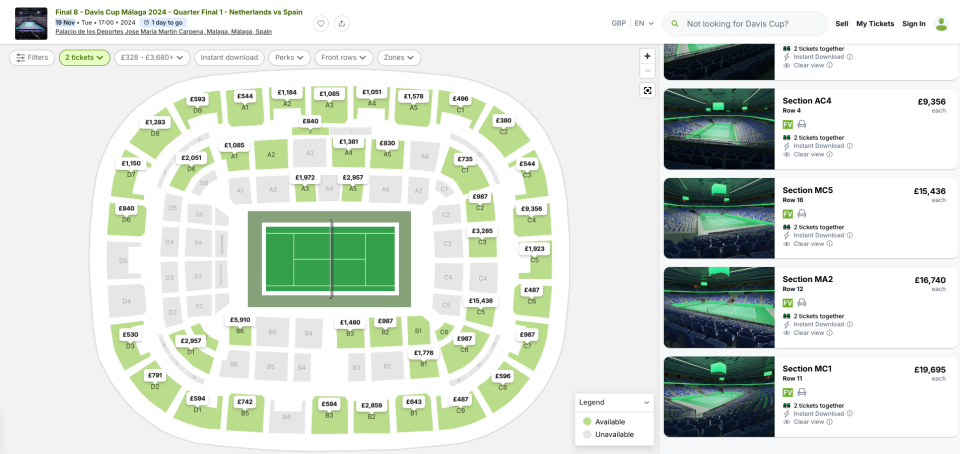Image resolution: width=960 pixels, height=454 pixels.
Task: Click the Sign In link
Action: coord(914,23)
